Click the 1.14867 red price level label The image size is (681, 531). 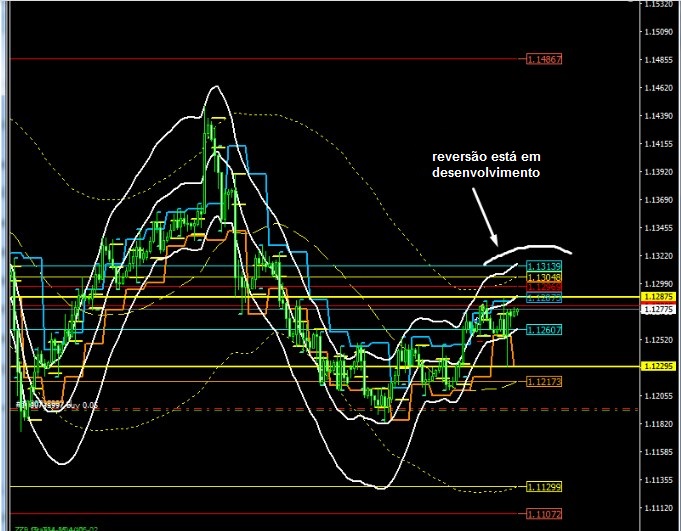tap(544, 60)
